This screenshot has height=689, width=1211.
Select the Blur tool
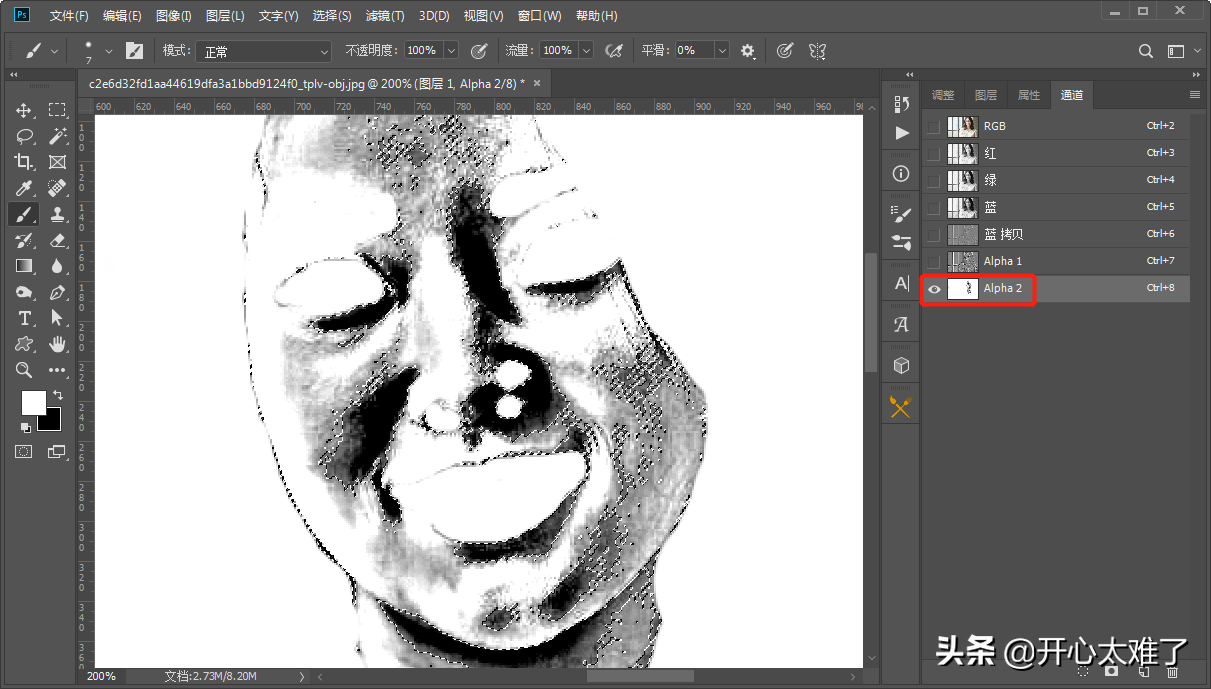click(x=57, y=266)
